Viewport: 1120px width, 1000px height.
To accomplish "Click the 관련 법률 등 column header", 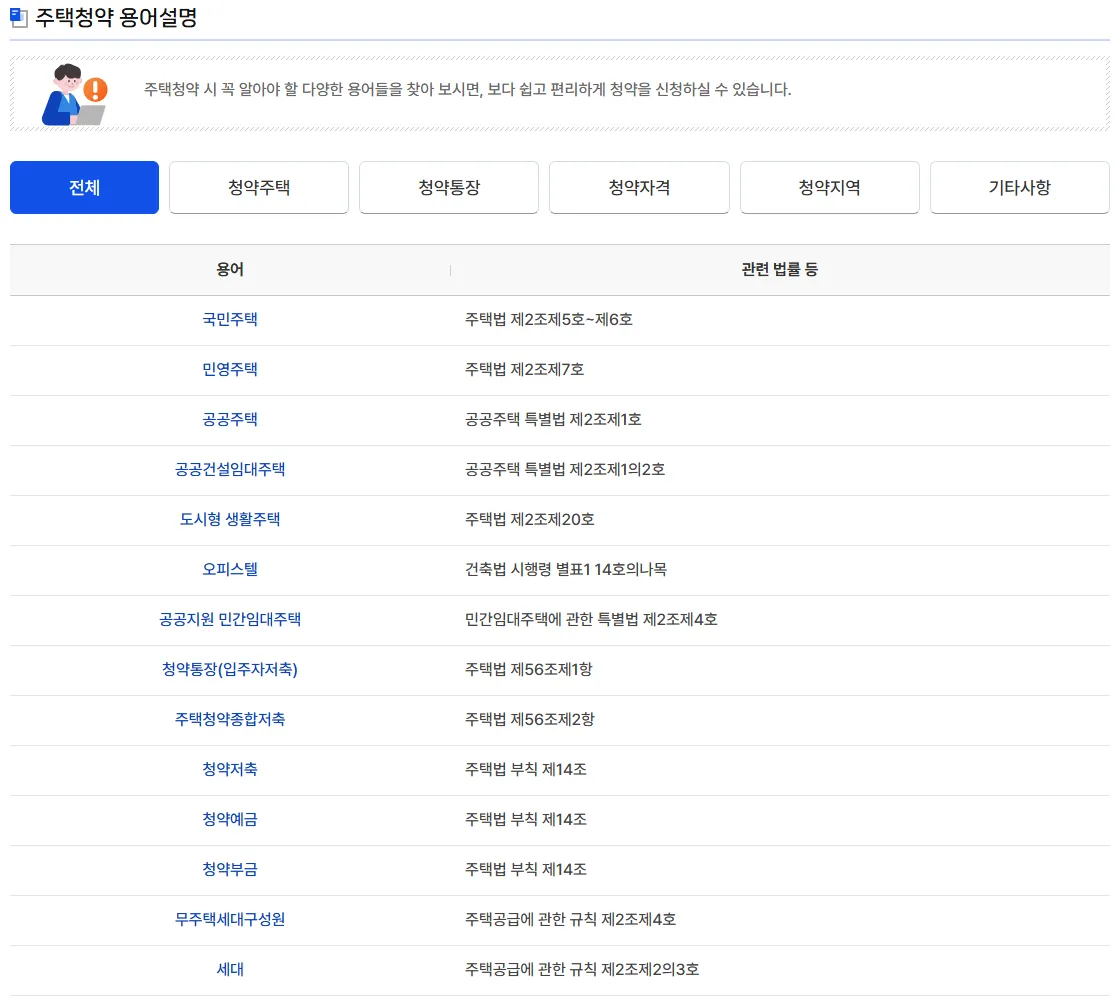I will [x=779, y=269].
